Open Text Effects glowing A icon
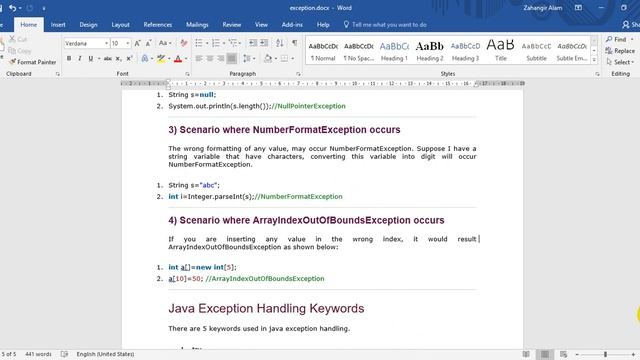Viewport: 640px width, 360px height. (x=144, y=59)
